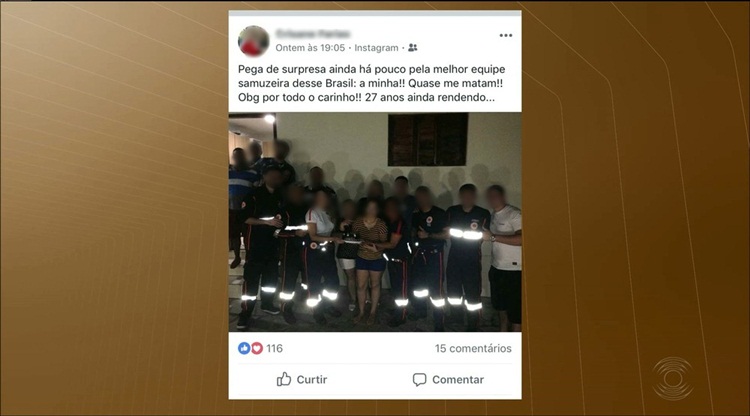
Task: Click the blue thumbs-up reaction icon
Action: (244, 348)
